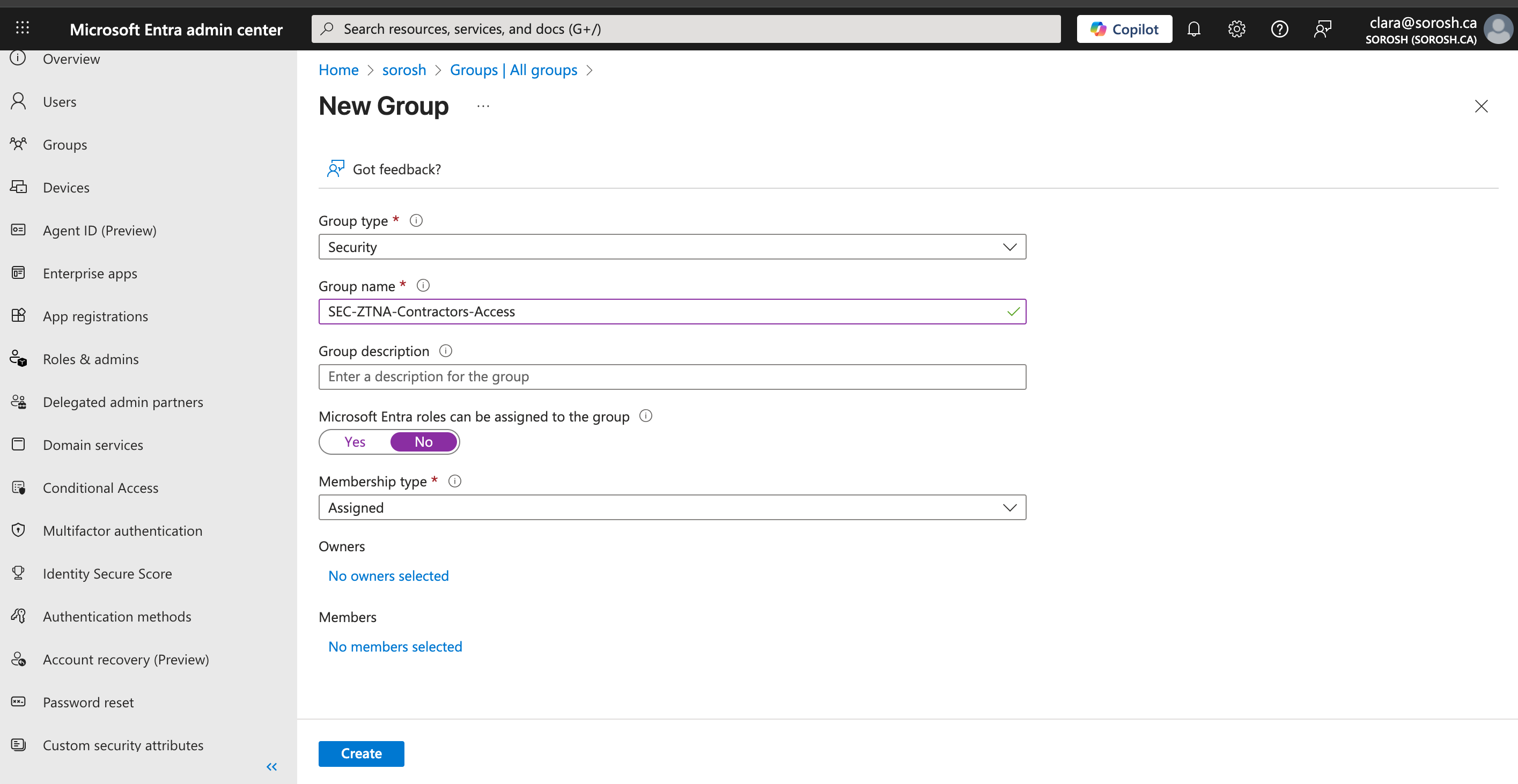Image resolution: width=1518 pixels, height=784 pixels.
Task: Open the app launcher waffle icon
Action: (x=23, y=28)
